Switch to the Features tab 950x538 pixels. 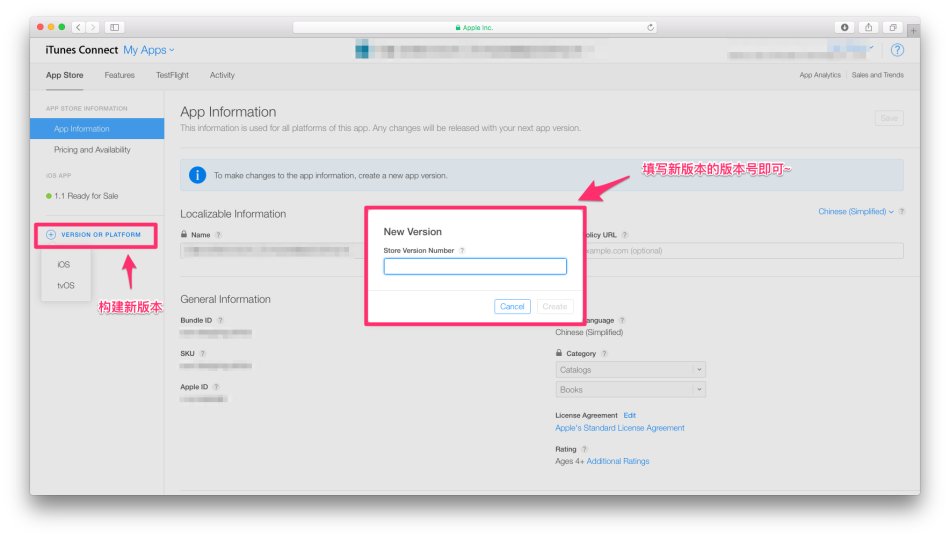tap(119, 75)
